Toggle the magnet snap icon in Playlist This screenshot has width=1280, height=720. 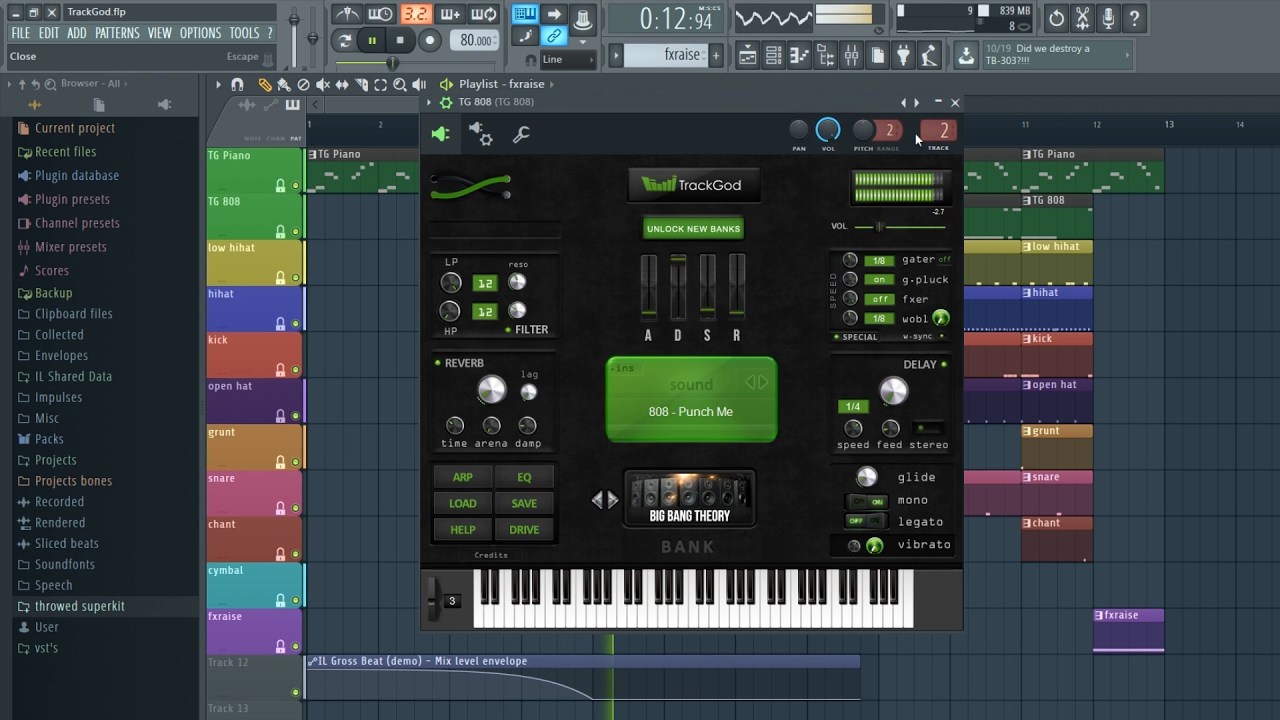[x=237, y=85]
